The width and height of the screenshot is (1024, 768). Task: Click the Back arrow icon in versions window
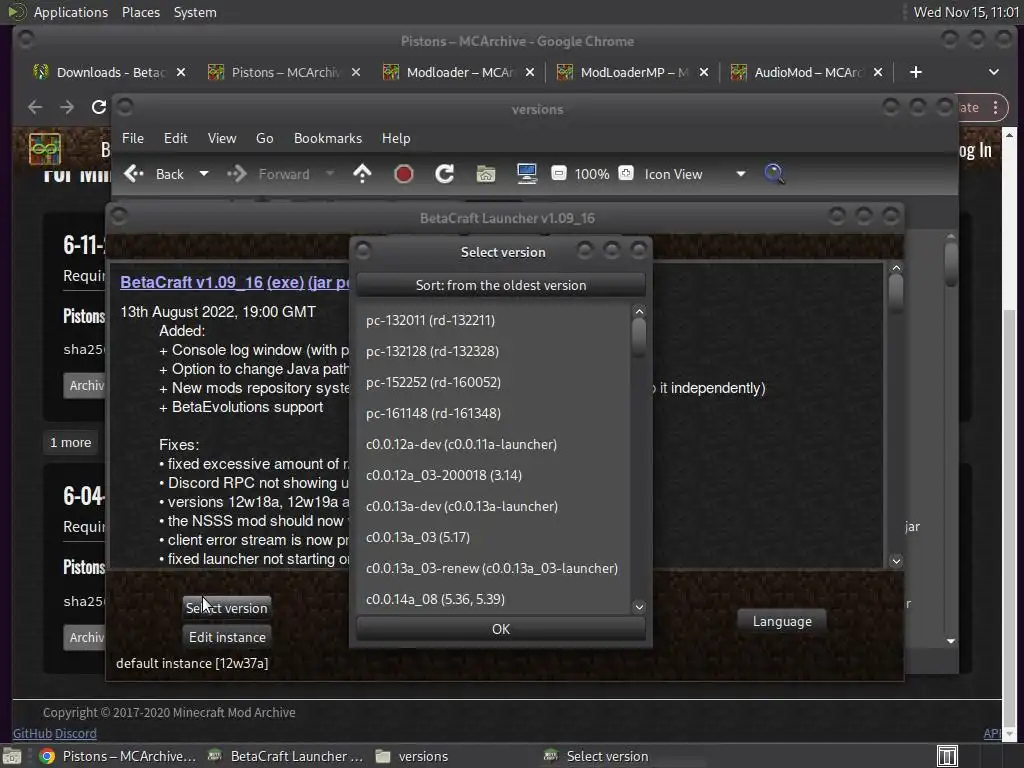click(134, 174)
